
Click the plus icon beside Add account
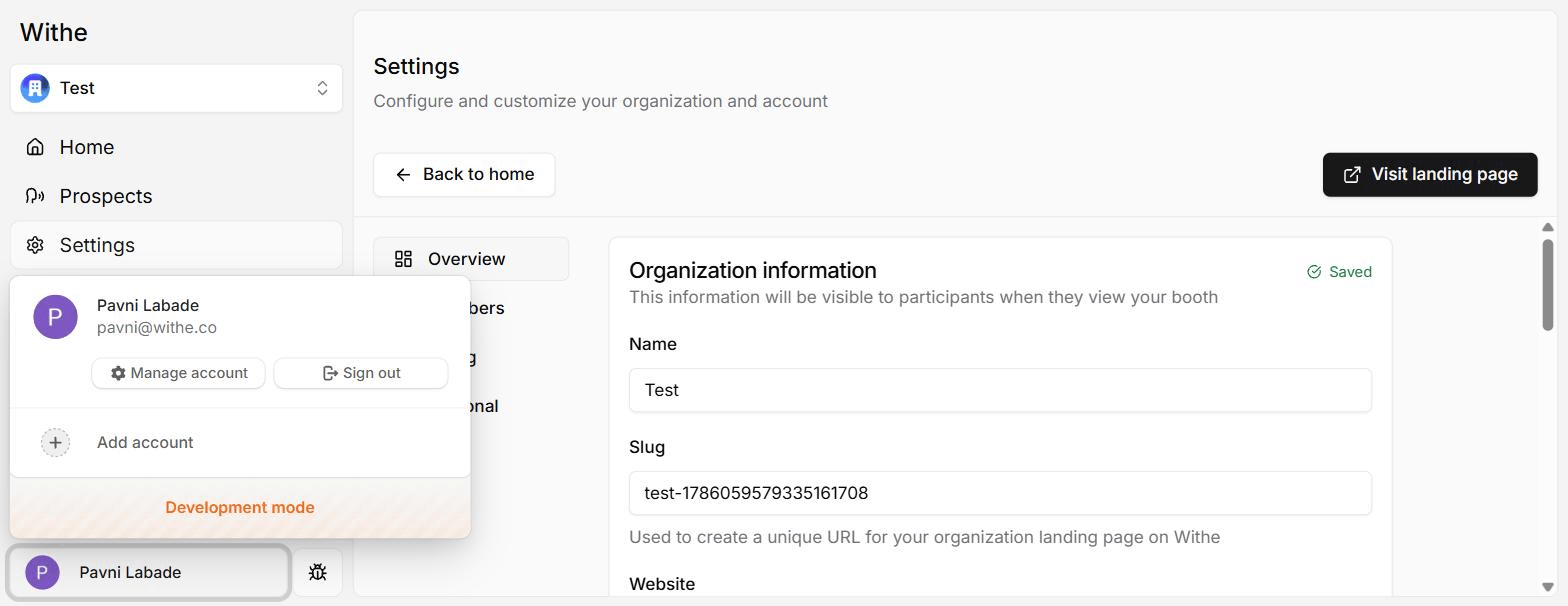pos(55,442)
